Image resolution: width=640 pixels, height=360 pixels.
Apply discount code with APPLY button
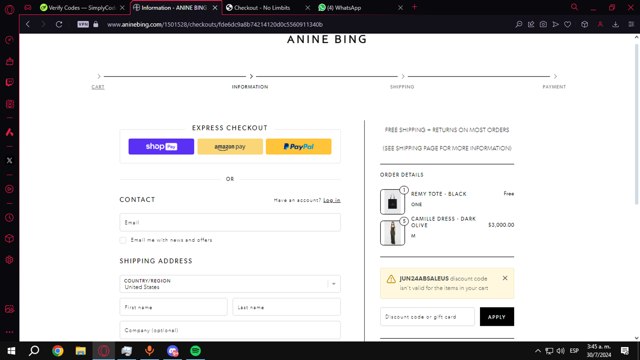497,317
